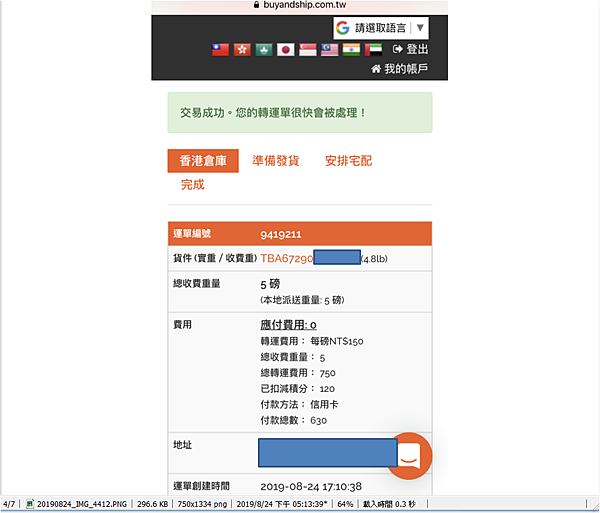Viewport: 600px width, 513px height.
Task: Select the Singapore flag icon
Action: [308, 50]
